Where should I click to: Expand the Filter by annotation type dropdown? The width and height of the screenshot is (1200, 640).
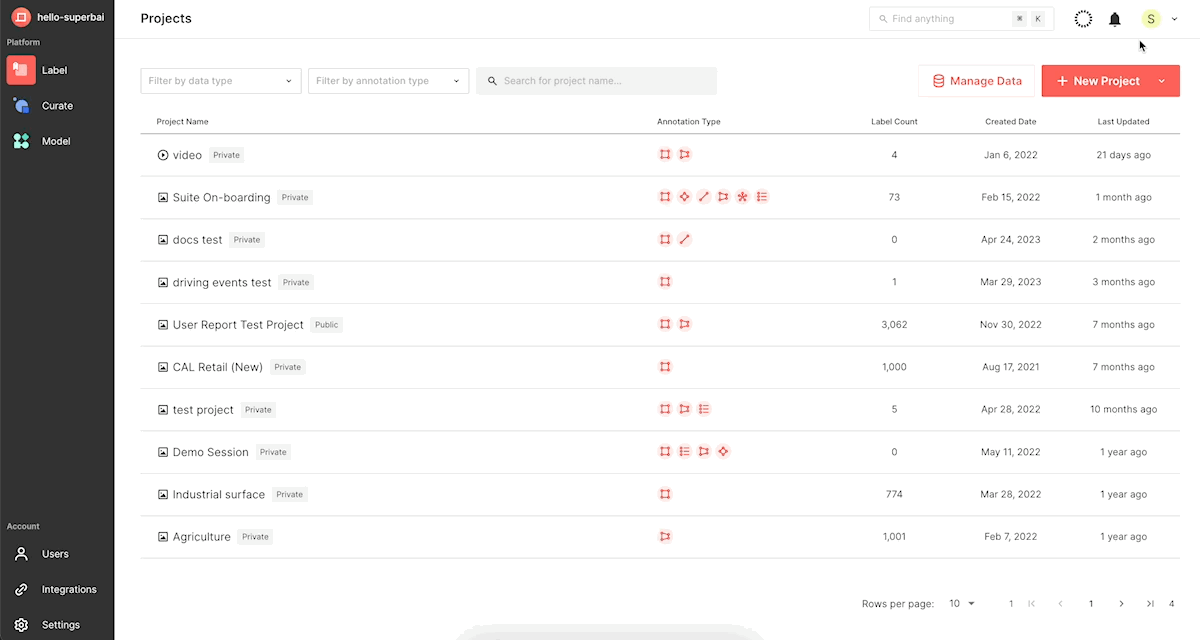click(x=388, y=81)
